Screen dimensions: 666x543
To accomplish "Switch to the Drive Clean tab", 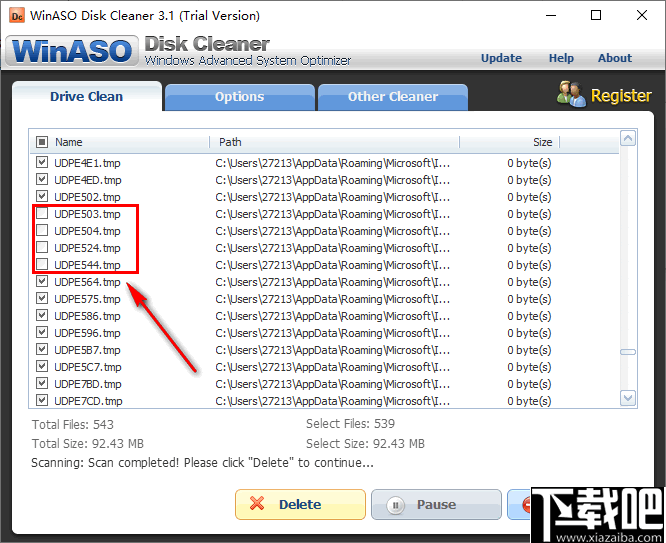I will click(87, 96).
